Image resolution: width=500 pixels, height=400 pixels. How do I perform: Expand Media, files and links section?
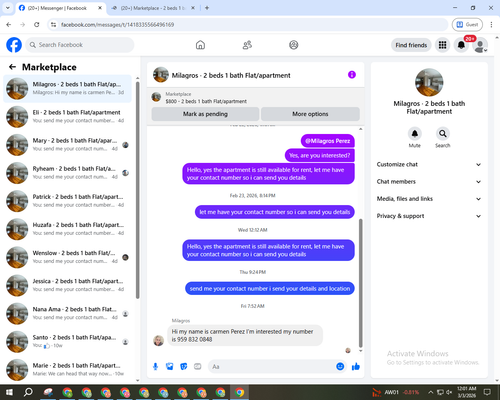[429, 199]
